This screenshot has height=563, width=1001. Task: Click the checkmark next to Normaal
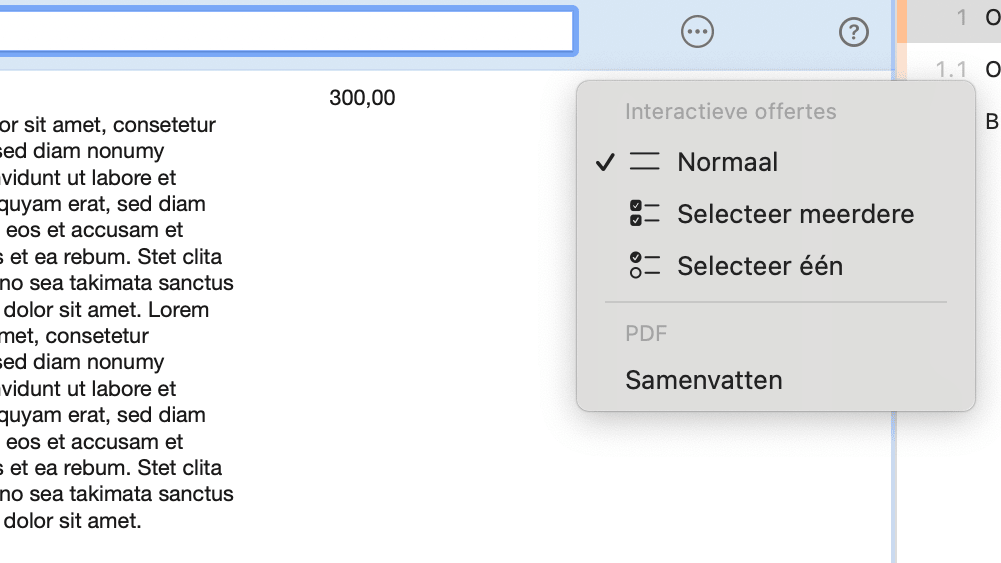(604, 162)
